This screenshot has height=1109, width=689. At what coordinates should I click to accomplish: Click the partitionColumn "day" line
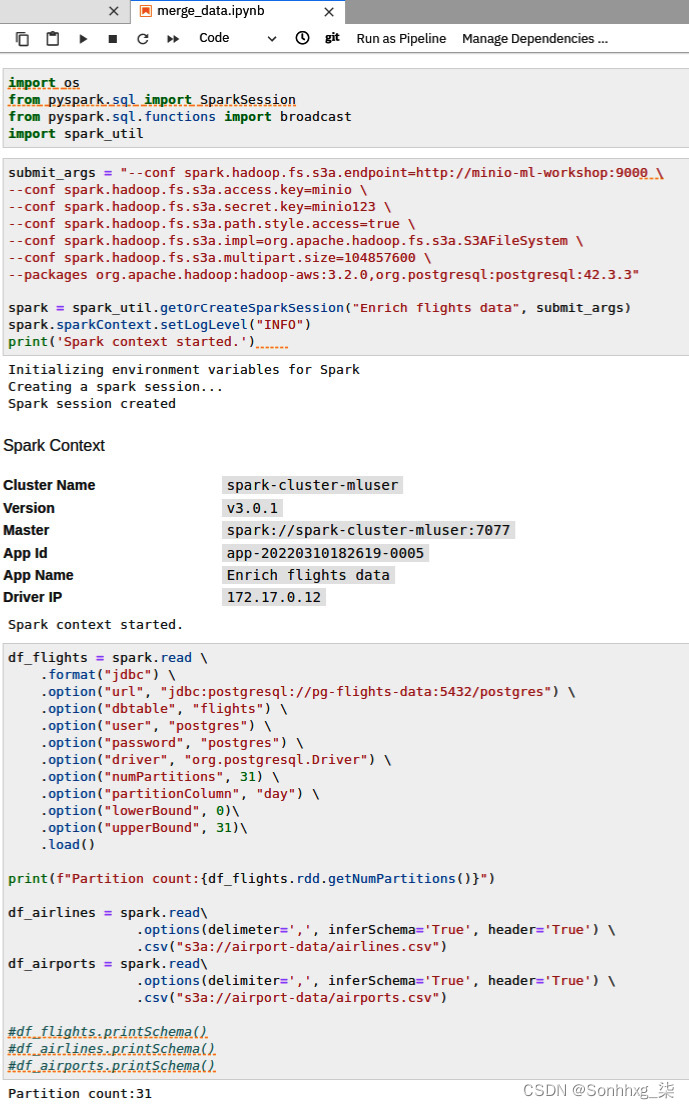(180, 794)
